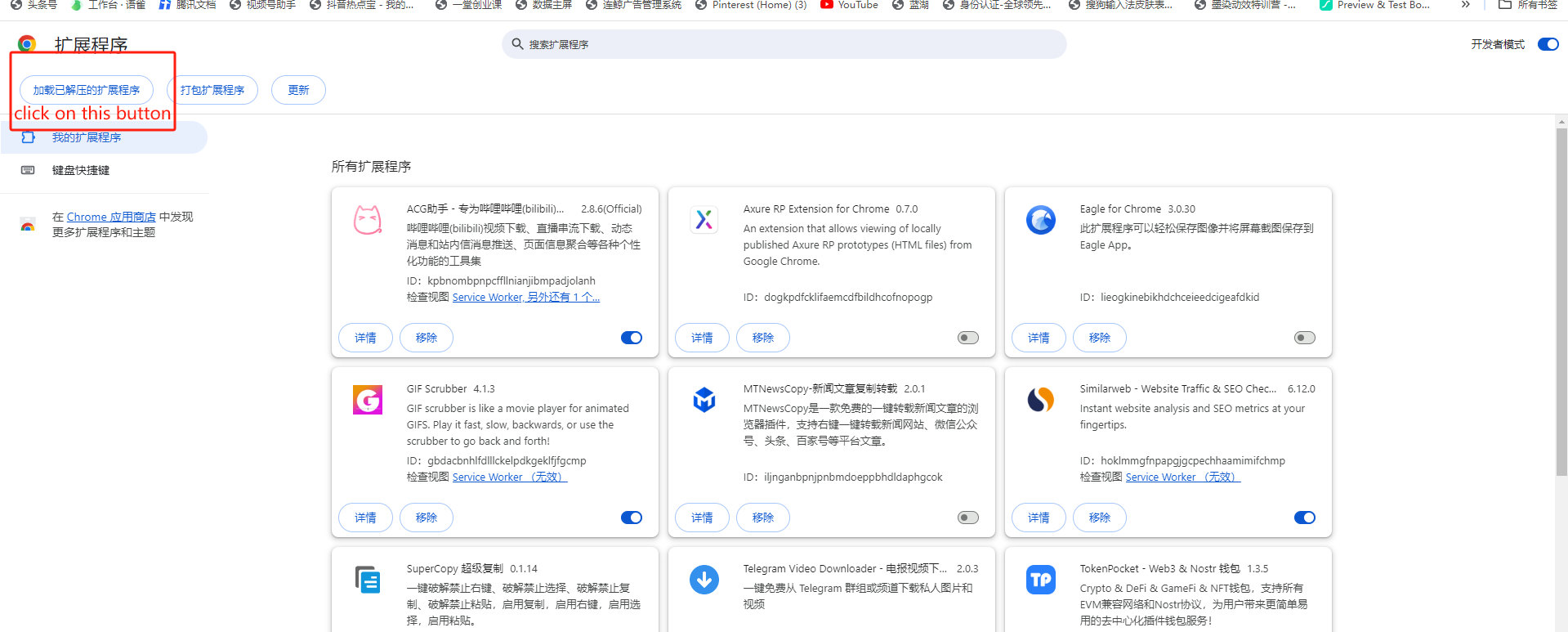Click ID text lieogkinebikhdchceieedcigeafdkid
The height and width of the screenshot is (632, 1568).
point(1180,298)
